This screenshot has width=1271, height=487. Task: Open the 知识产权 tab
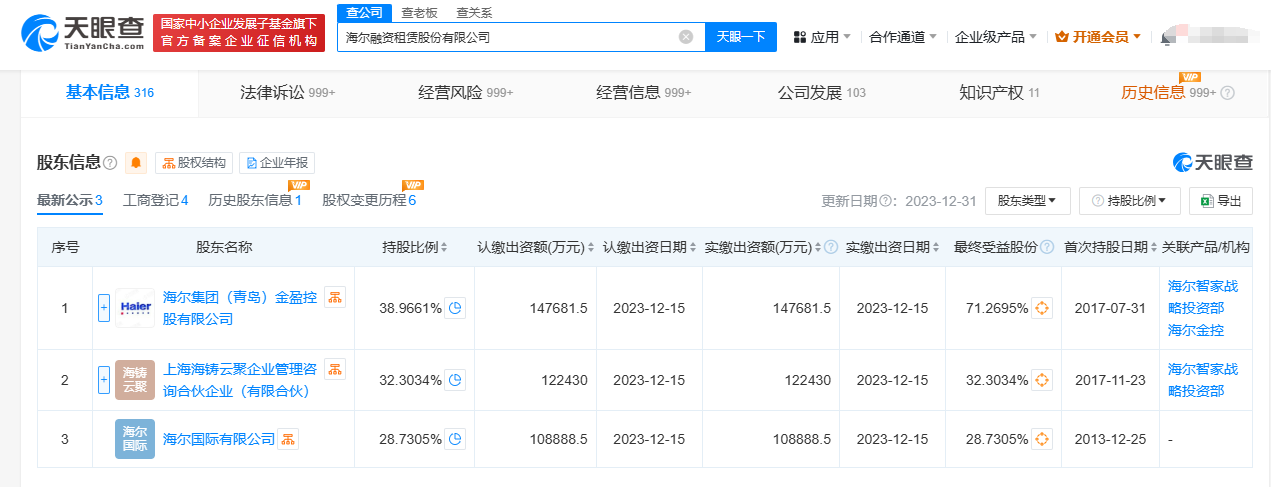1000,93
